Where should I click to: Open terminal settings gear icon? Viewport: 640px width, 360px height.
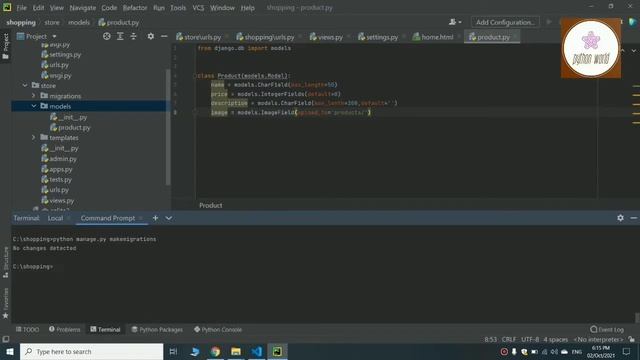[620, 218]
